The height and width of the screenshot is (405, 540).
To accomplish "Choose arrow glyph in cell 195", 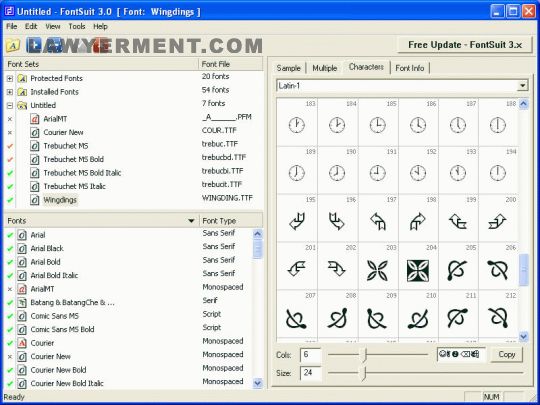I will [x=297, y=221].
